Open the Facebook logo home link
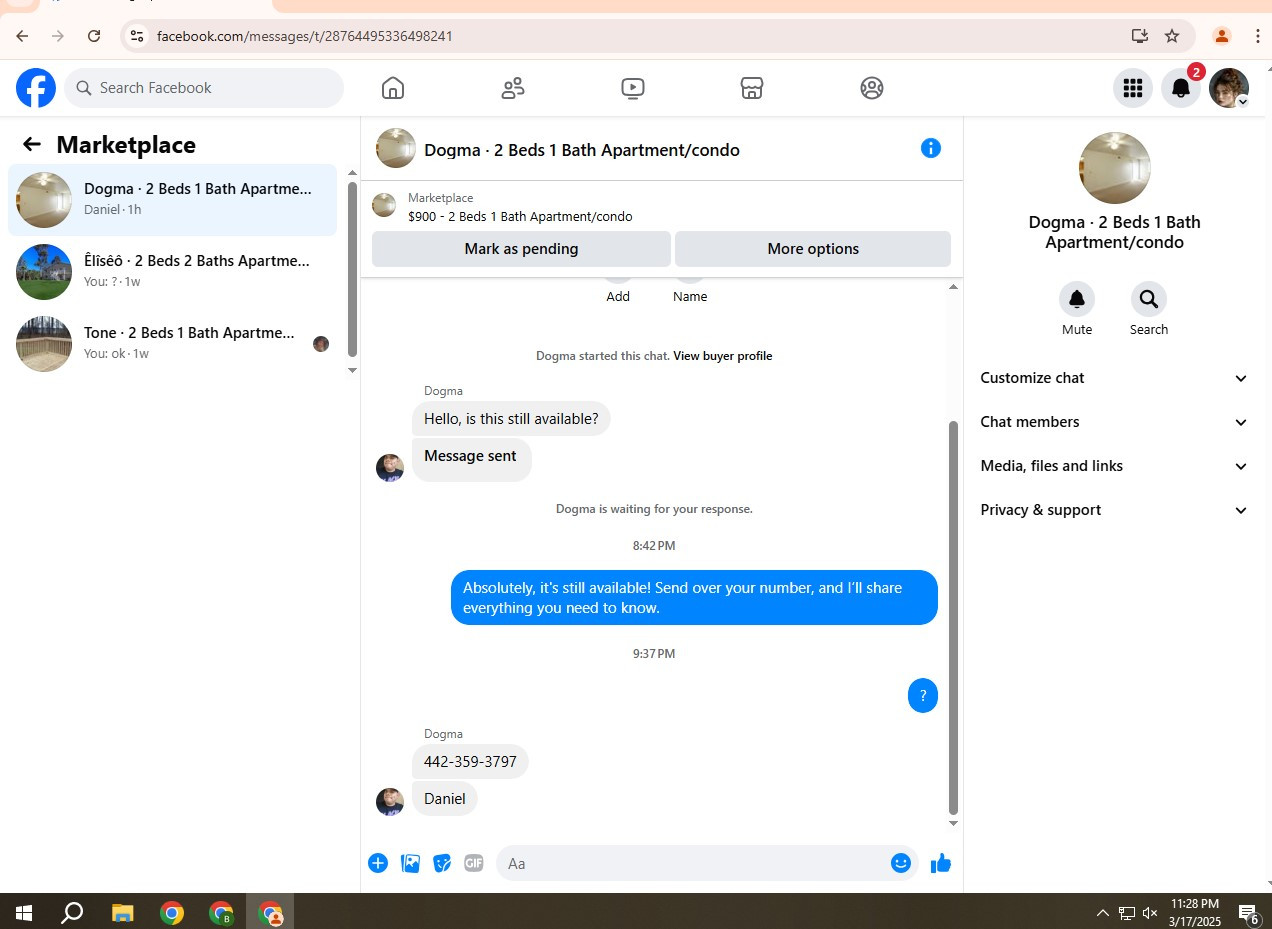Image resolution: width=1272 pixels, height=929 pixels. coord(36,88)
